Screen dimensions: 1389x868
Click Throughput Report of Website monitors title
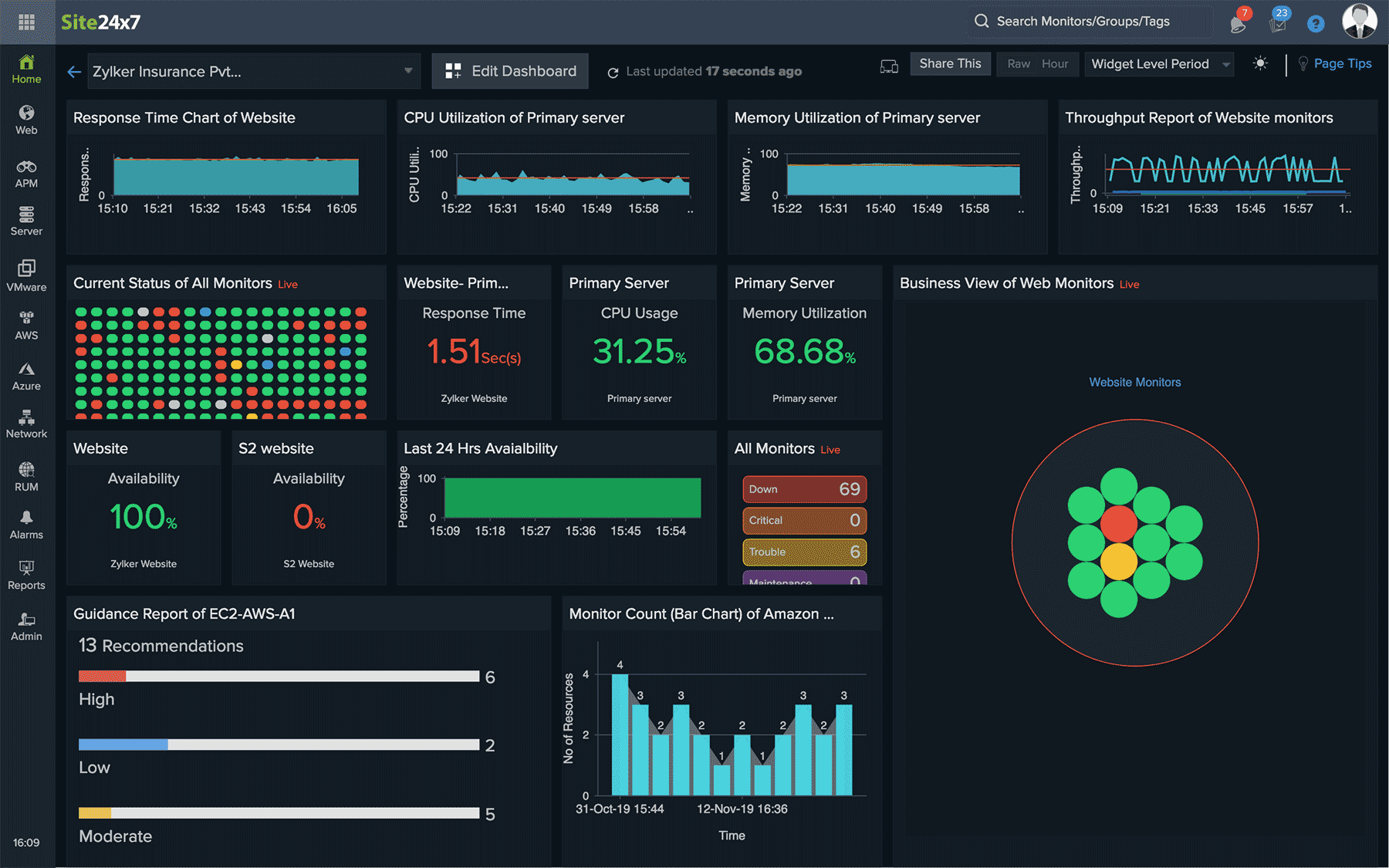pyautogui.click(x=1199, y=118)
